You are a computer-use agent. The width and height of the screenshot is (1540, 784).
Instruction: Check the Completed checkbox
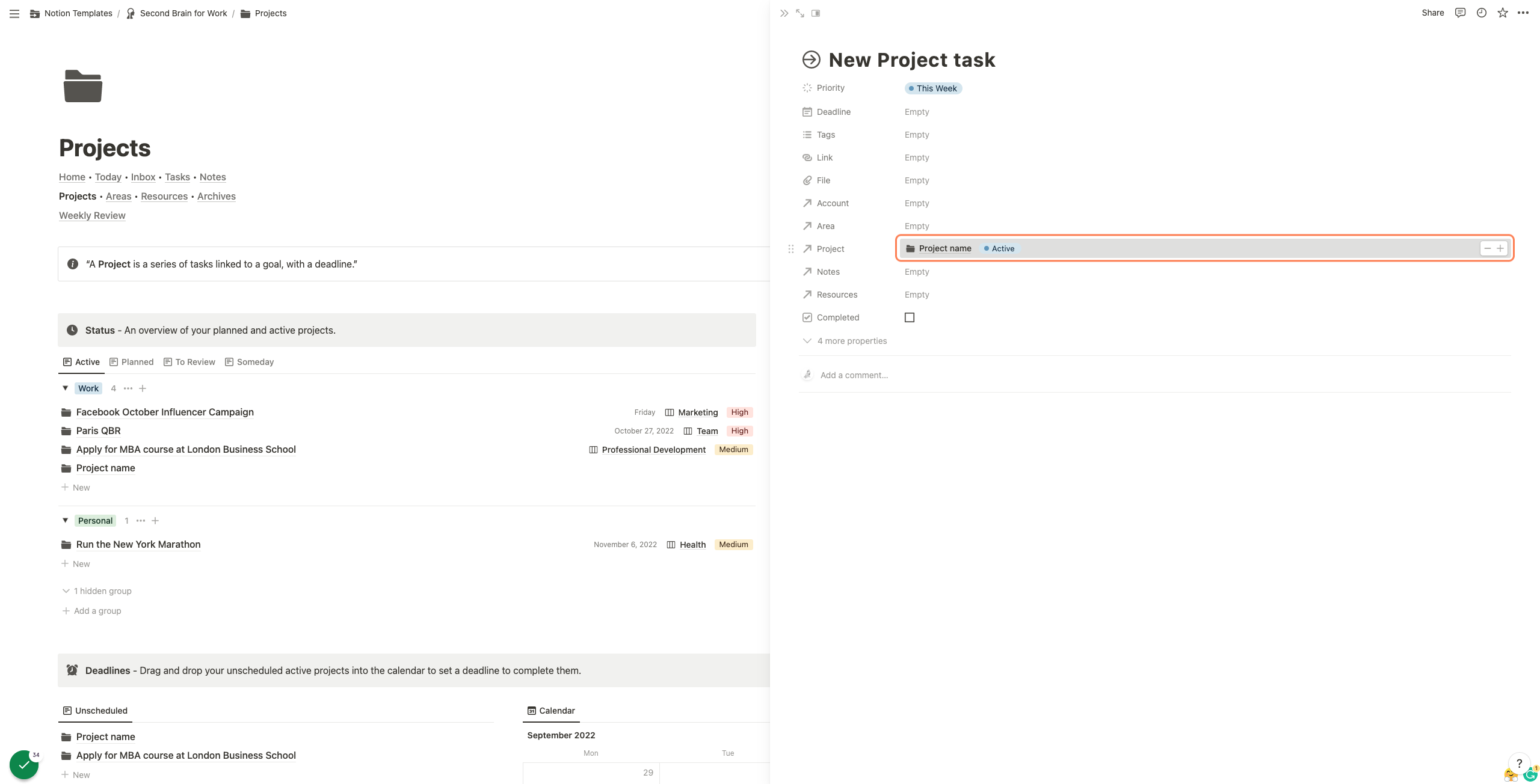click(910, 317)
